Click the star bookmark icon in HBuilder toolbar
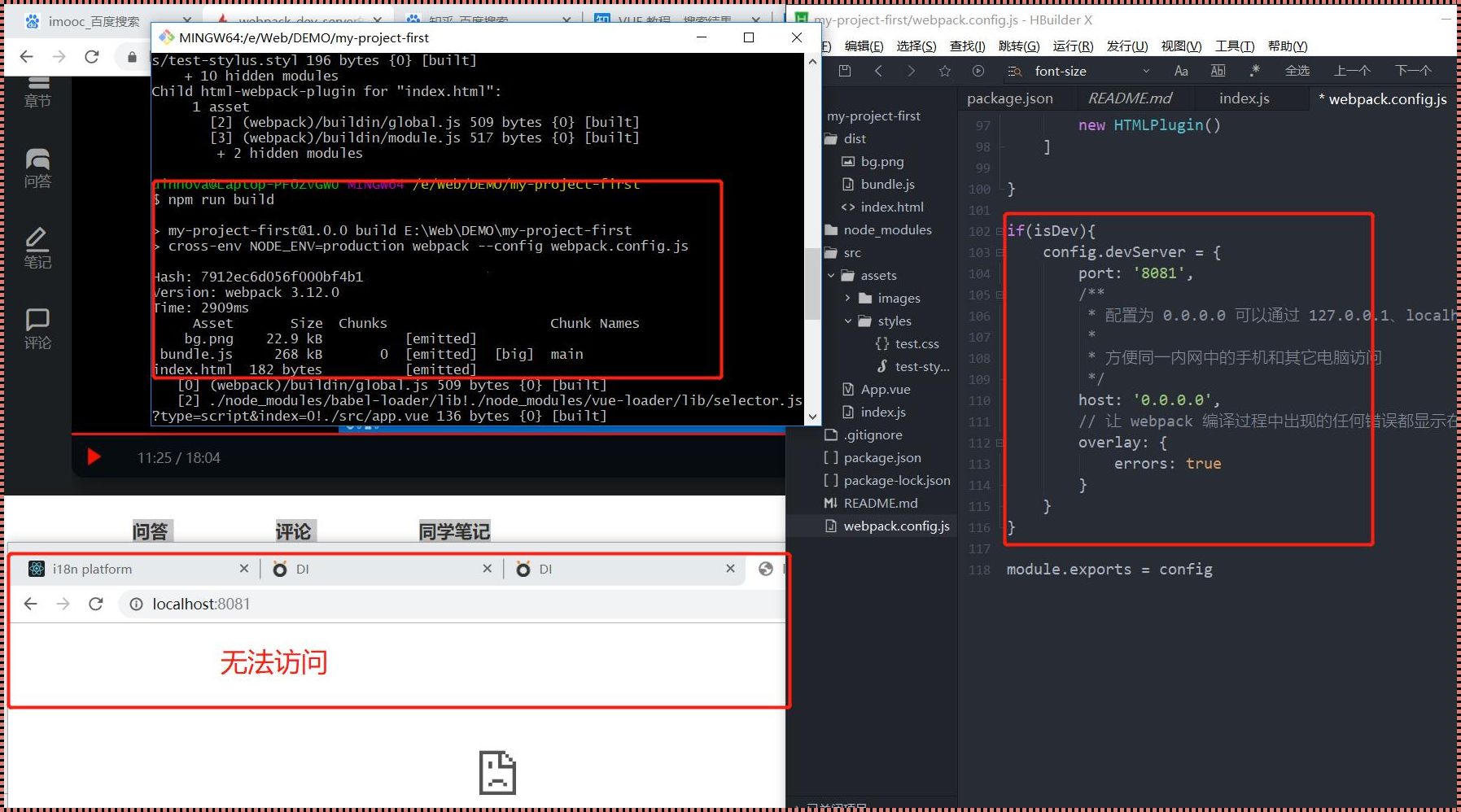This screenshot has width=1461, height=812. pyautogui.click(x=944, y=71)
